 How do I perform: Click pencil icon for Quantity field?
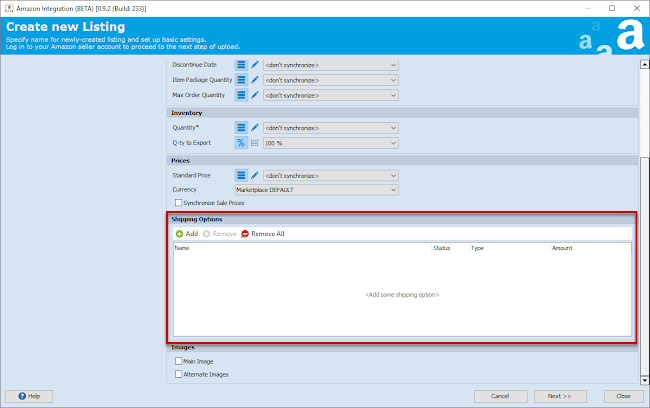[255, 128]
